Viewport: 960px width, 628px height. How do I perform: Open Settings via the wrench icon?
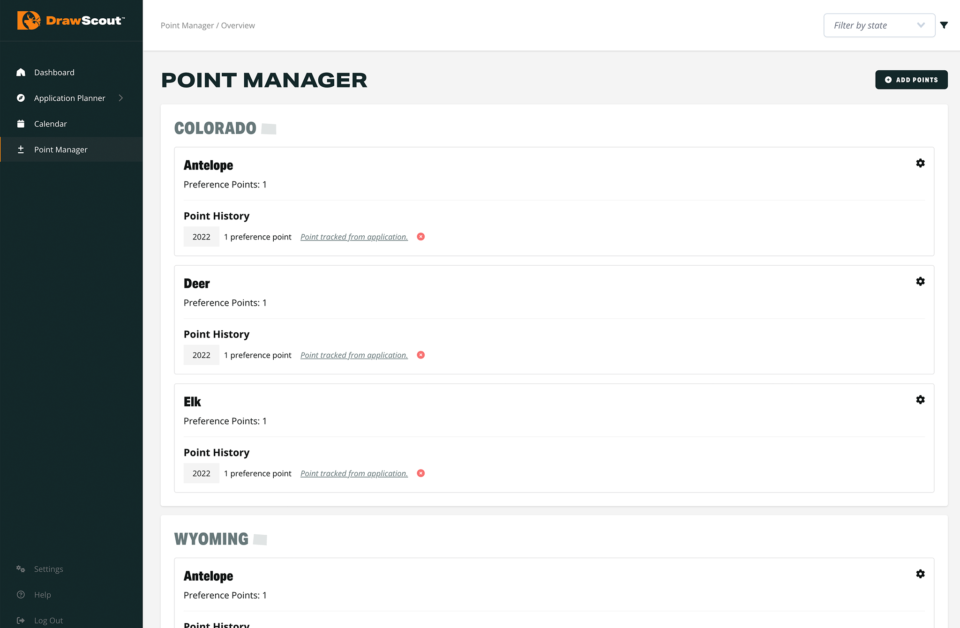(20, 569)
